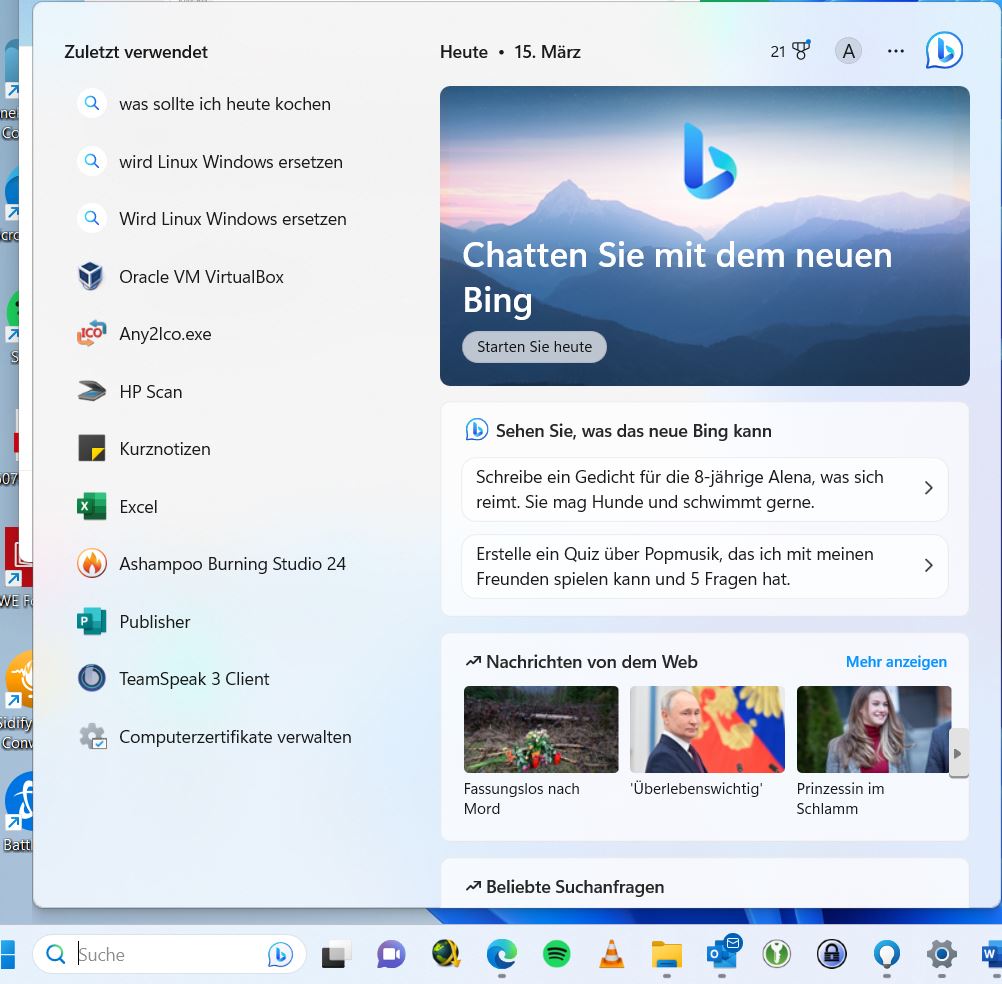The image size is (1002, 984).
Task: Open the light bulb tips app on taskbar
Action: pyautogui.click(x=886, y=955)
